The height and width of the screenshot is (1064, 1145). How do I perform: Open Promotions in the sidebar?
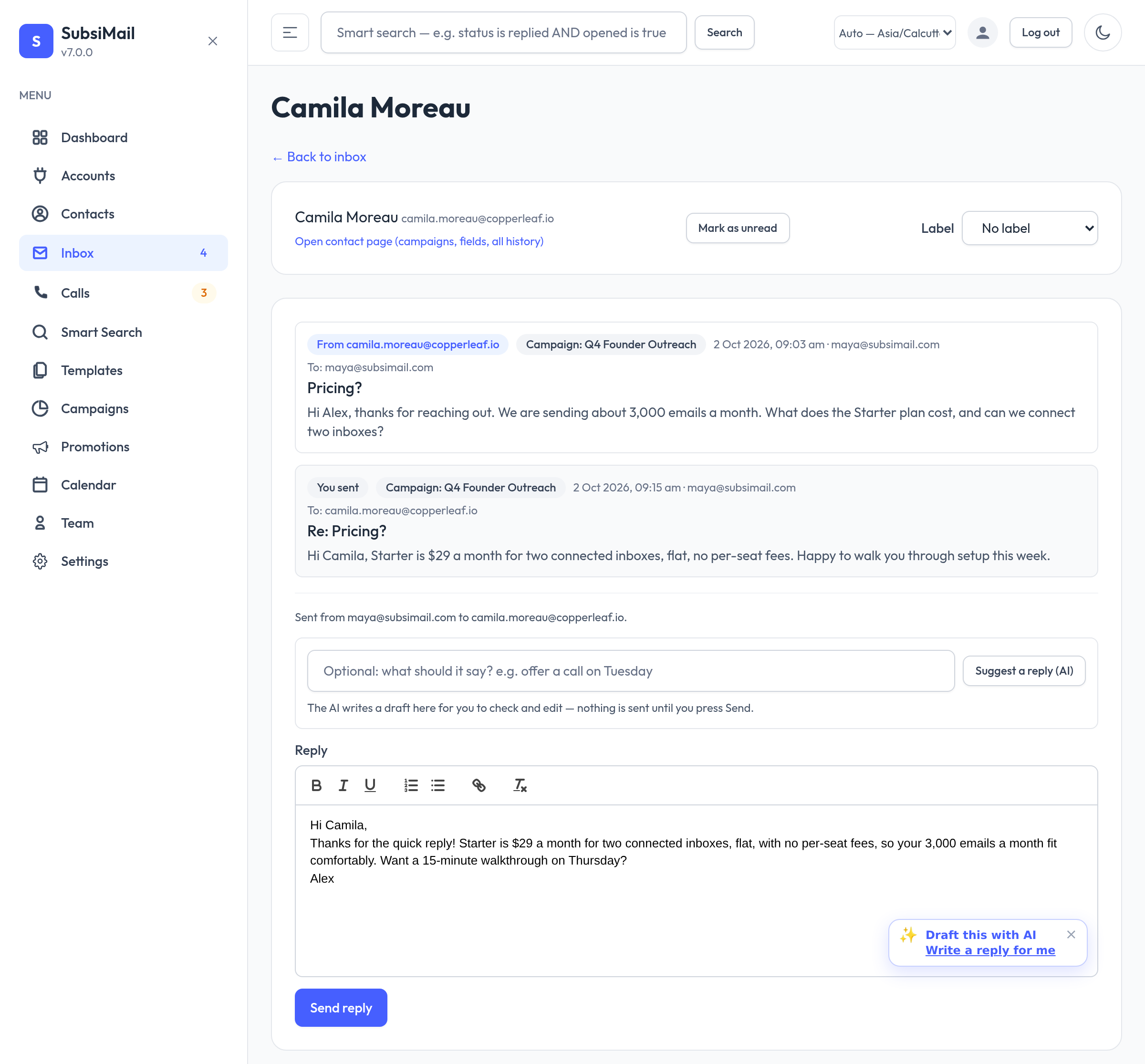click(x=123, y=447)
